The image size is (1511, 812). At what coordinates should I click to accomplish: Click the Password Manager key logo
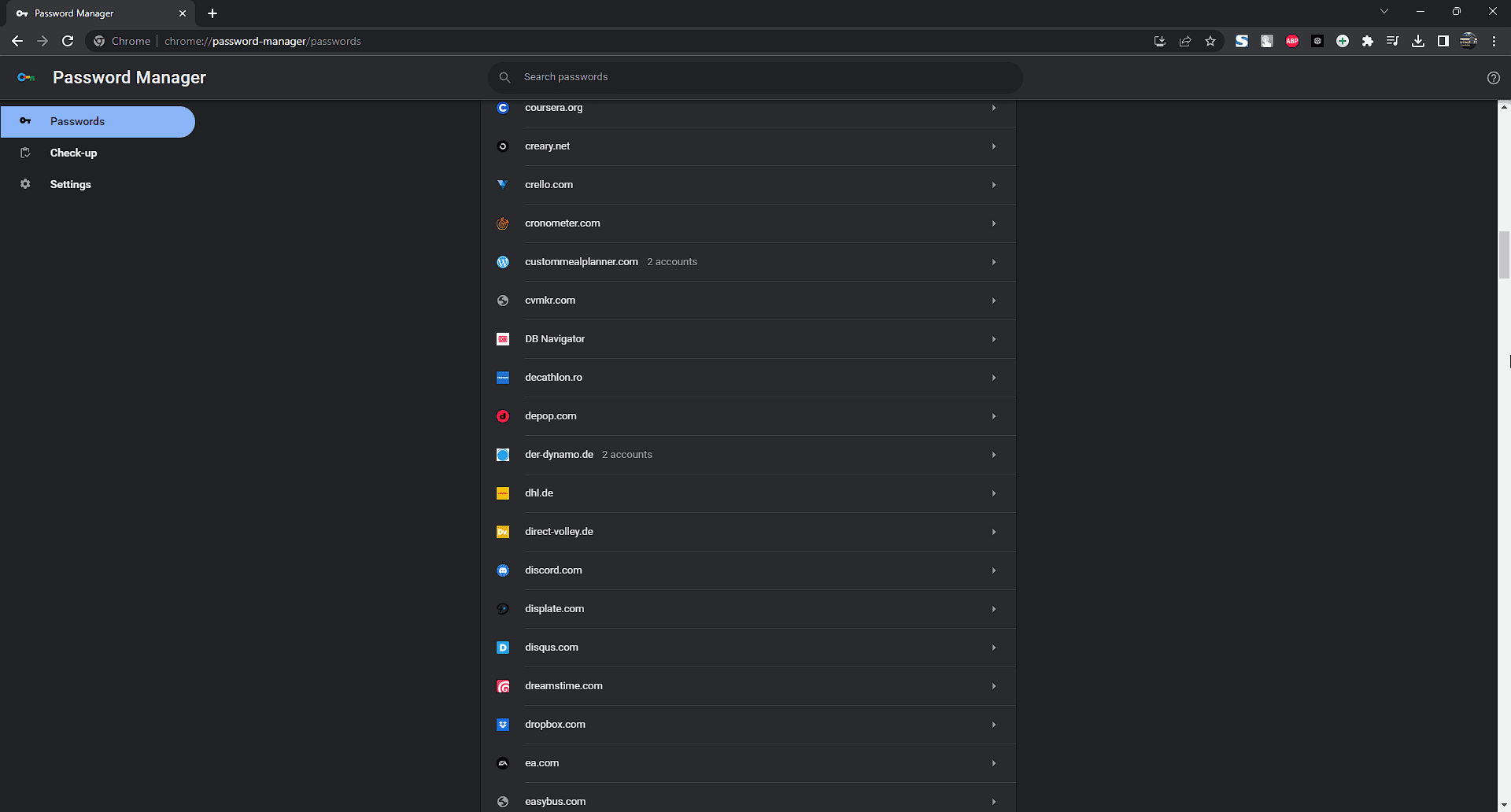[26, 77]
